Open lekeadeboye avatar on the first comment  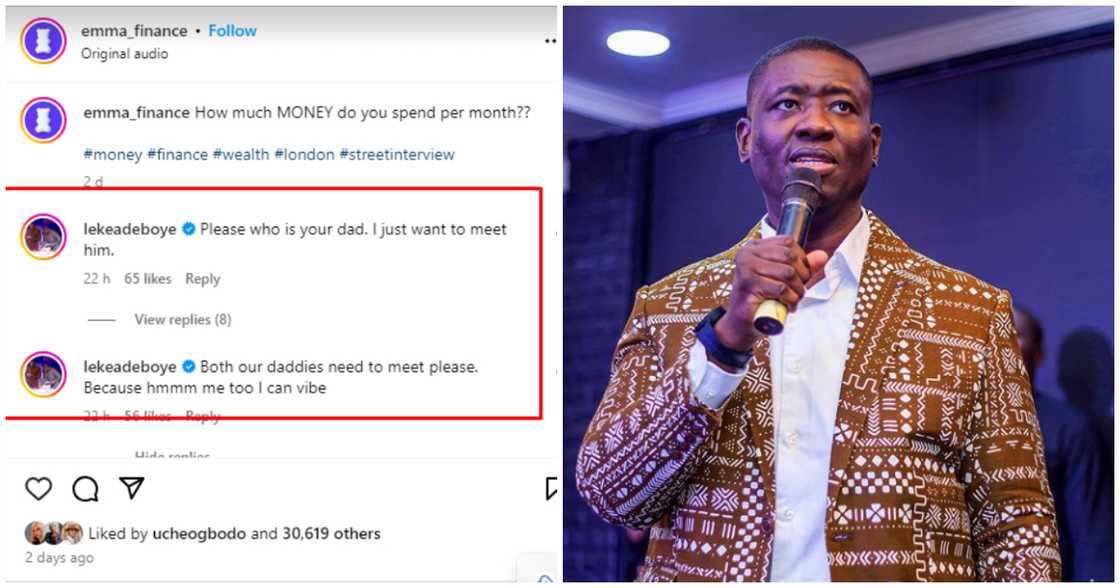[x=43, y=236]
